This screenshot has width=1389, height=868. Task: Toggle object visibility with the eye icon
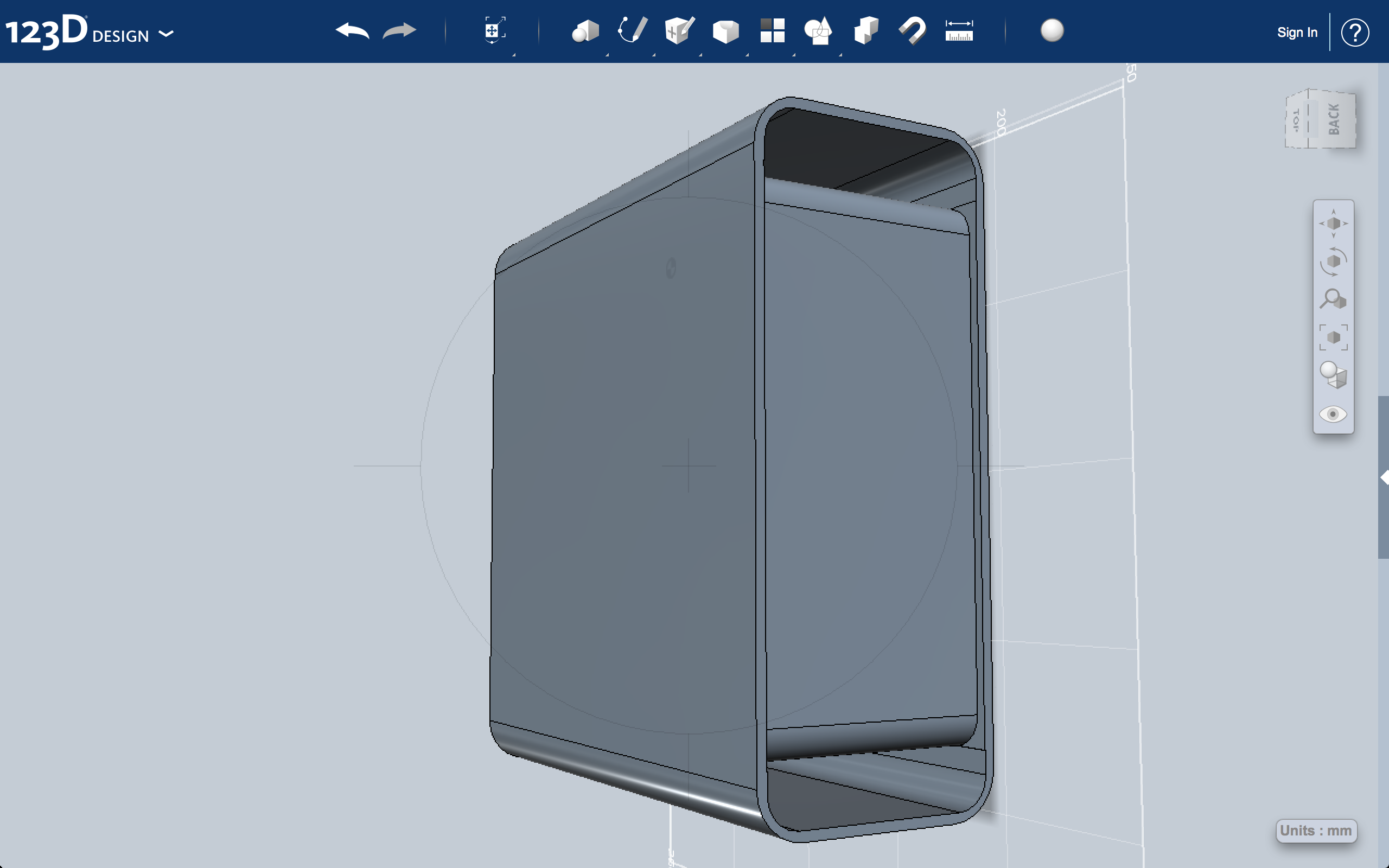click(x=1334, y=414)
